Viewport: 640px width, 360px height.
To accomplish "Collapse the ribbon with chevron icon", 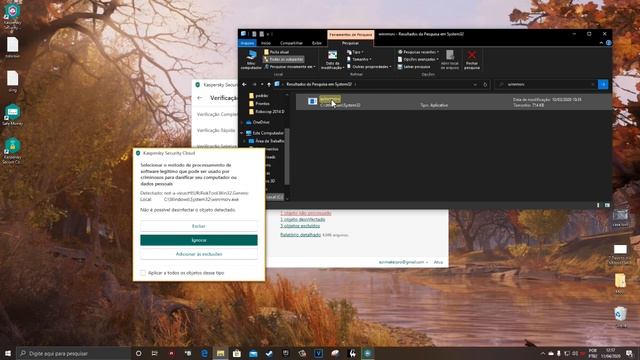I will (601, 43).
